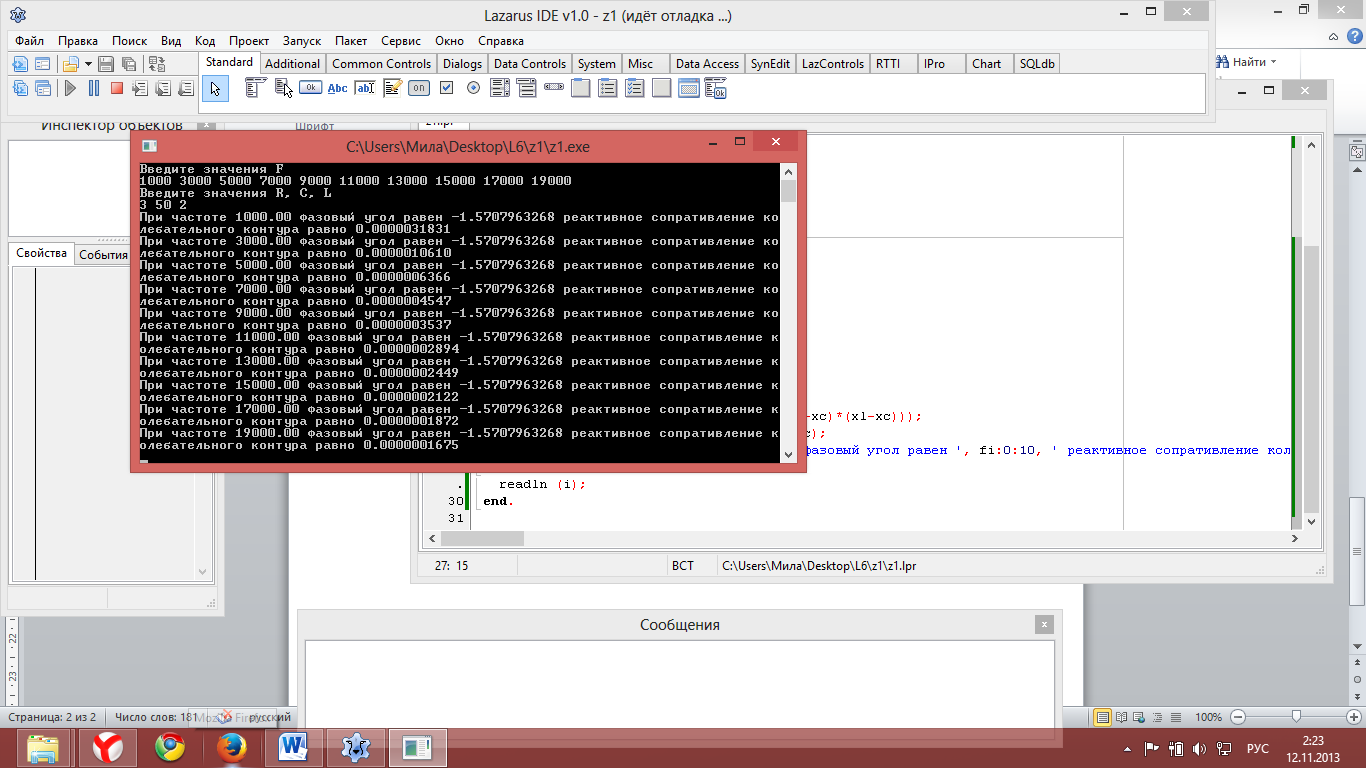Click Word's zoom-out minus button
This screenshot has width=1366, height=768.
coord(1238,717)
